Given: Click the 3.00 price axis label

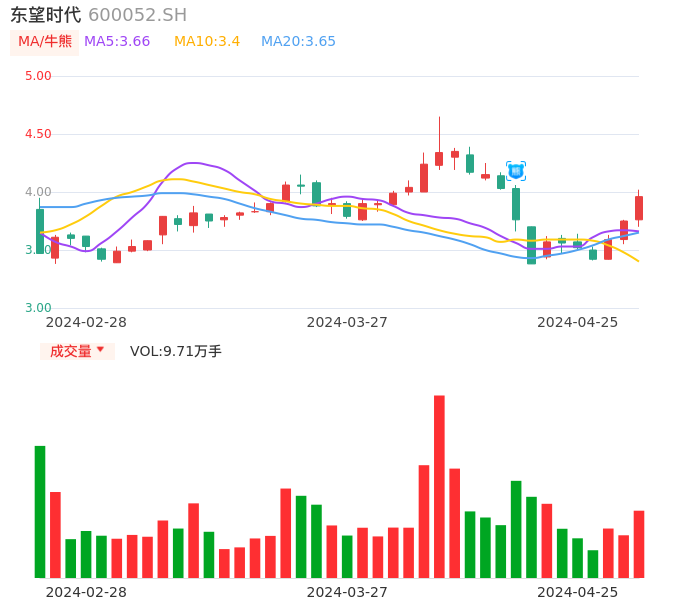Looking at the screenshot, I should [38, 308].
